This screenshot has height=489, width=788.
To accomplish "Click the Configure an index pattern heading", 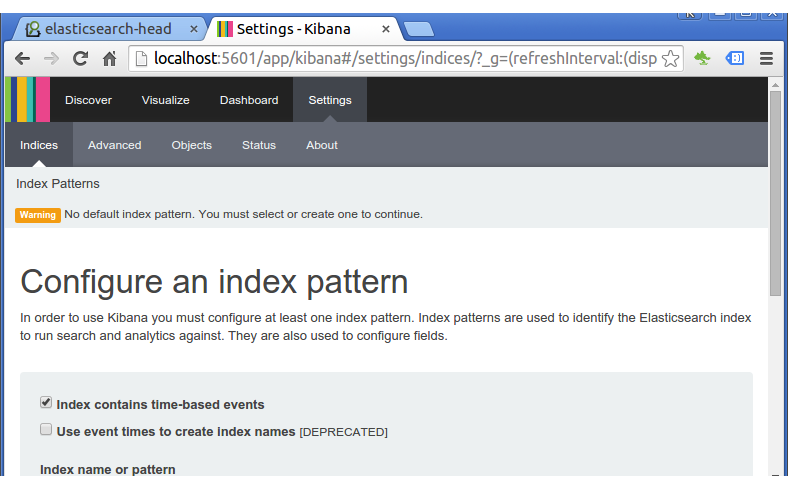I will tap(214, 282).
